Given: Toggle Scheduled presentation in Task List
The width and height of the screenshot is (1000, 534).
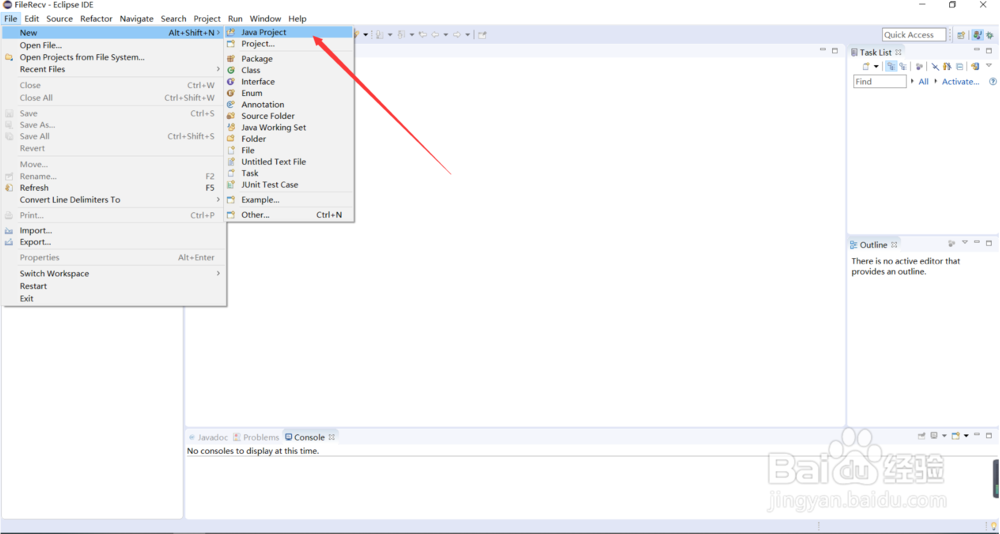Looking at the screenshot, I should (x=903, y=66).
